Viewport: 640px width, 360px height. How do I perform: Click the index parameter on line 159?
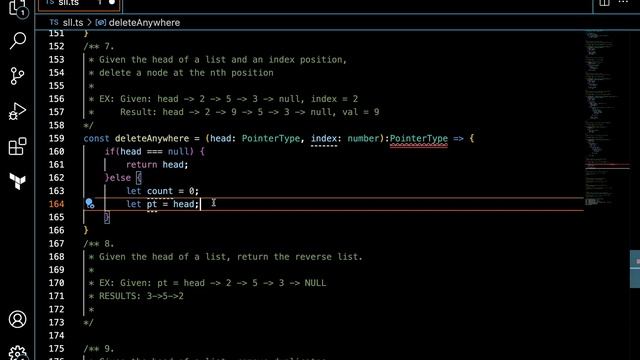[324, 138]
